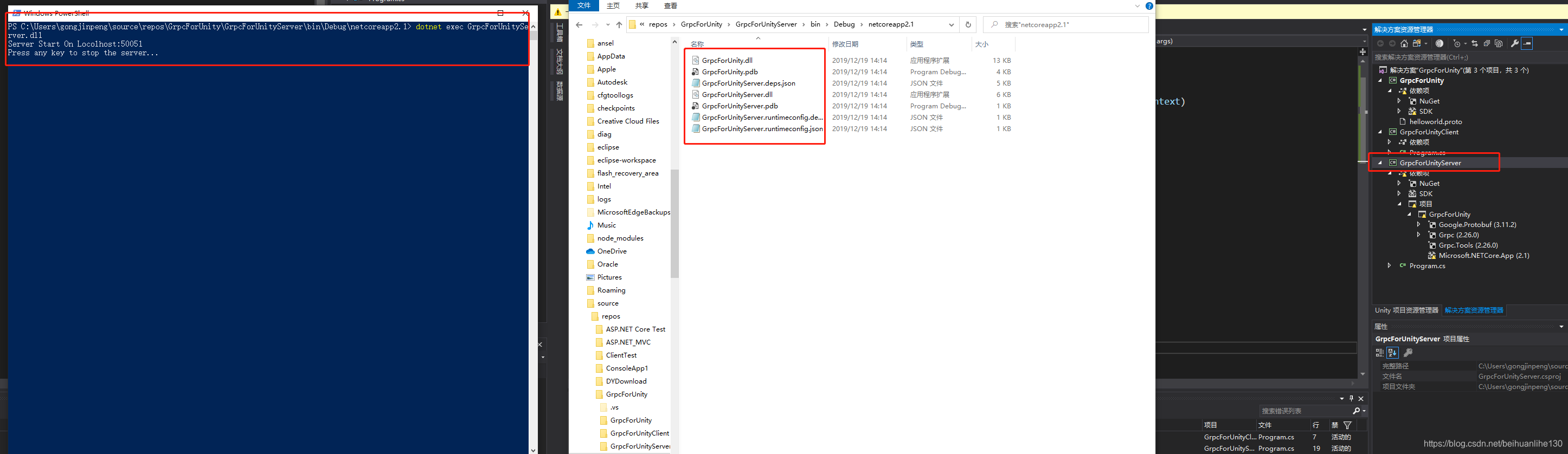Open File Explorer help question mark
The width and height of the screenshot is (1568, 454).
click(x=1148, y=6)
